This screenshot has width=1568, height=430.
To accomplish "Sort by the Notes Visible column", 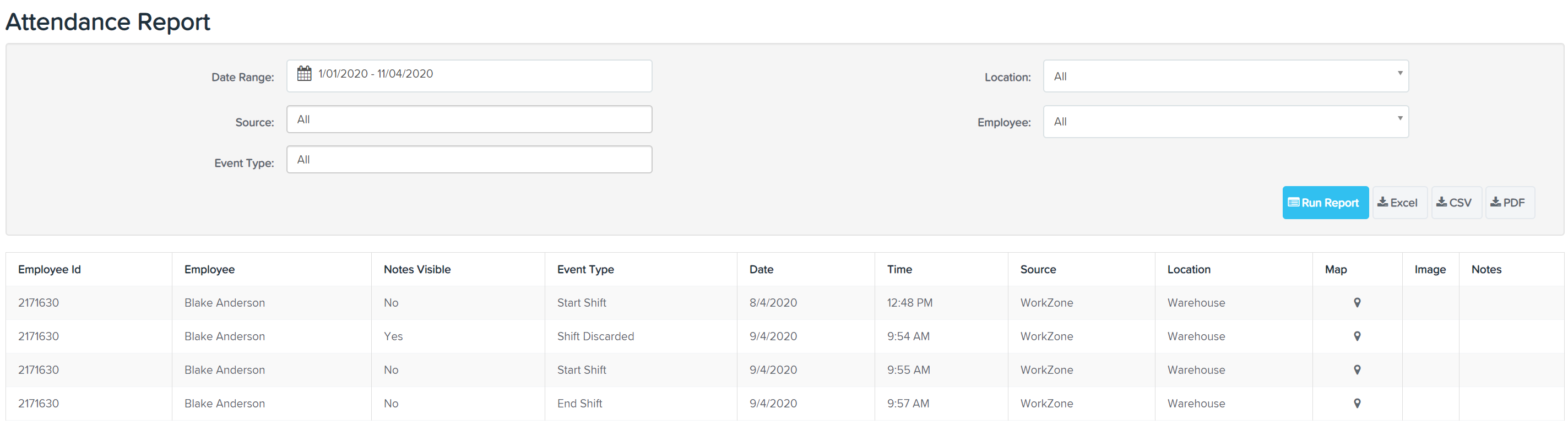I will click(x=417, y=269).
